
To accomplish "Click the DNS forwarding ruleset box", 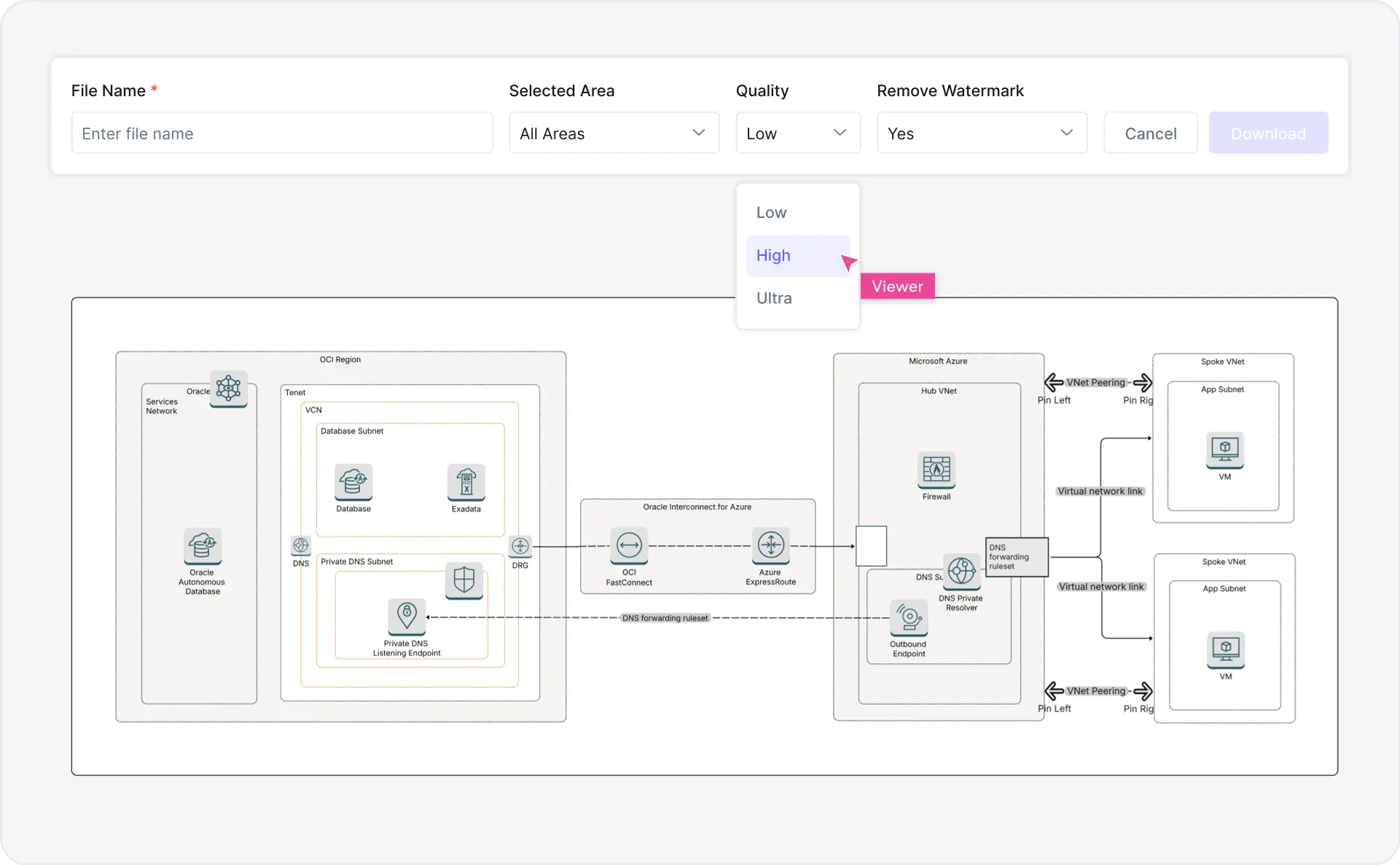I will 1017,557.
